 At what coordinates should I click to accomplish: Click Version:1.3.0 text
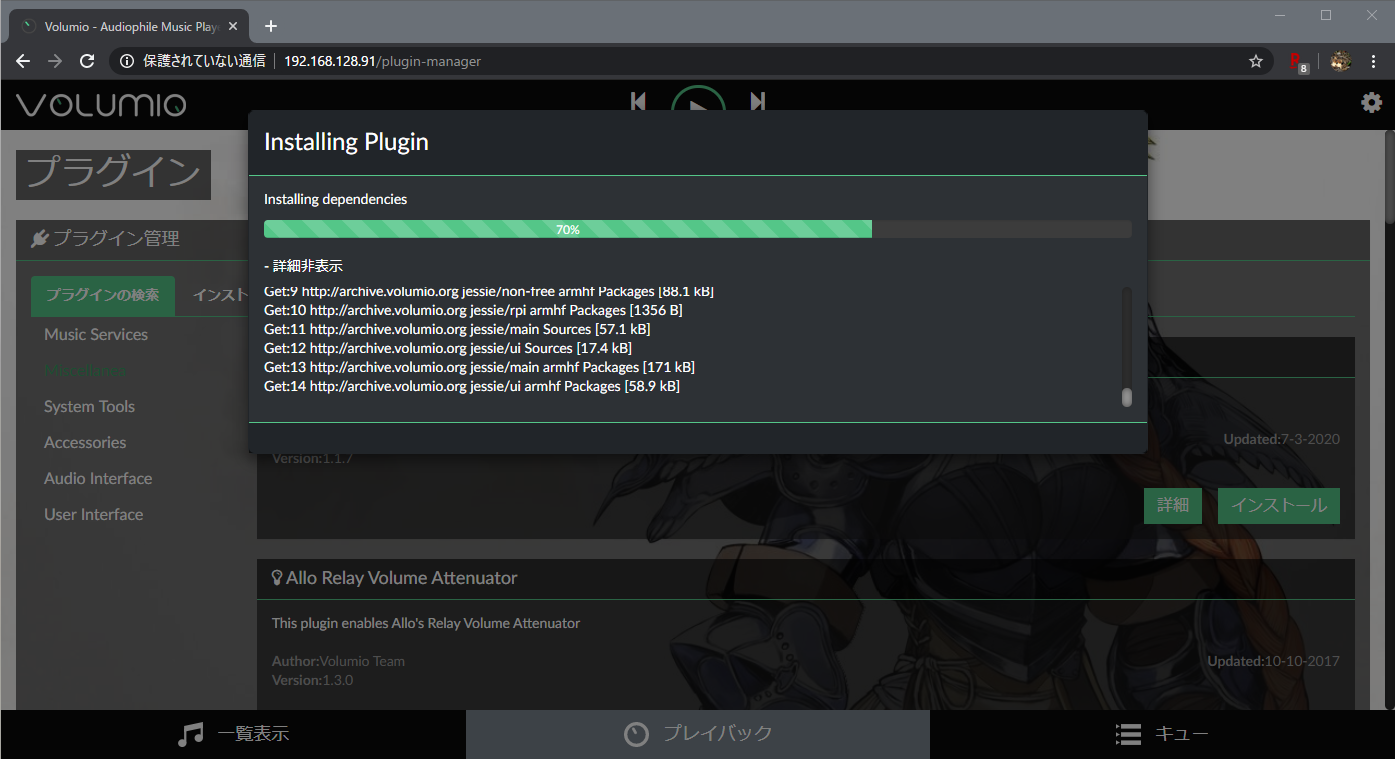pyautogui.click(x=312, y=680)
